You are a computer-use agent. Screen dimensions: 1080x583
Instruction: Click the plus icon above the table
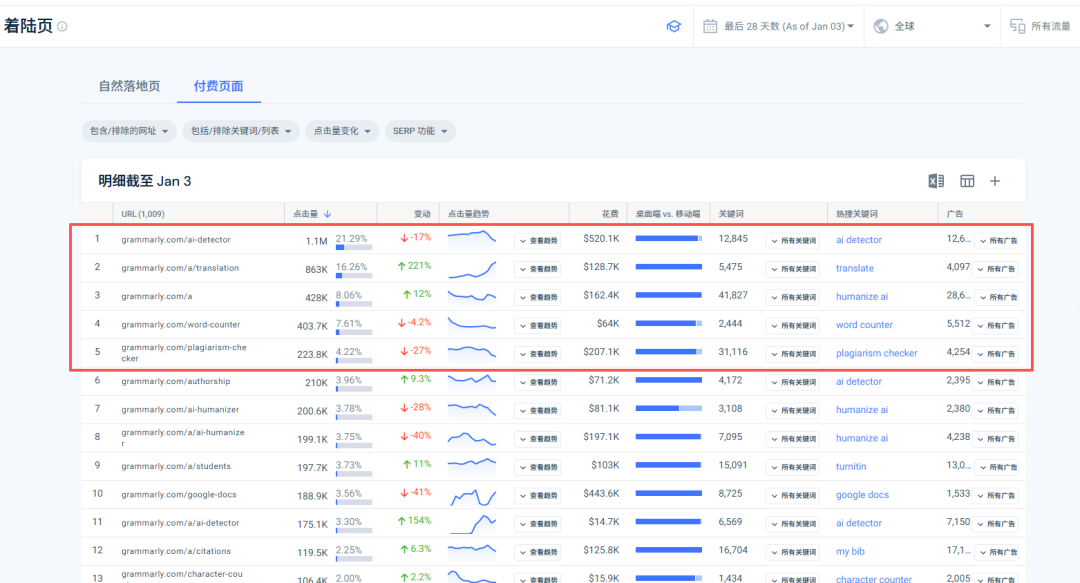[995, 181]
